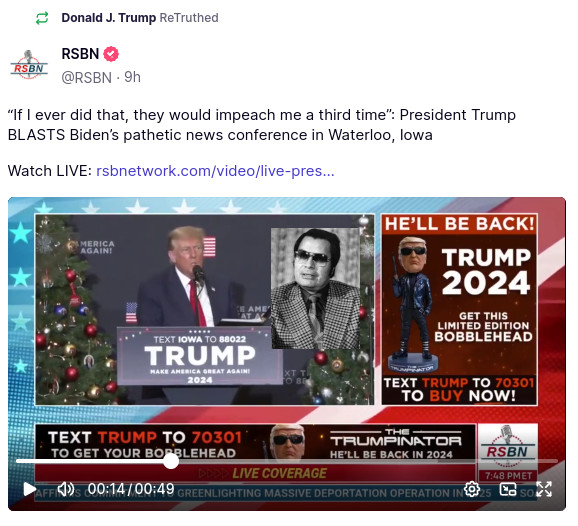Open the rsbnetwork.com/video/live-pres link
This screenshot has height=526, width=578.
[x=215, y=171]
